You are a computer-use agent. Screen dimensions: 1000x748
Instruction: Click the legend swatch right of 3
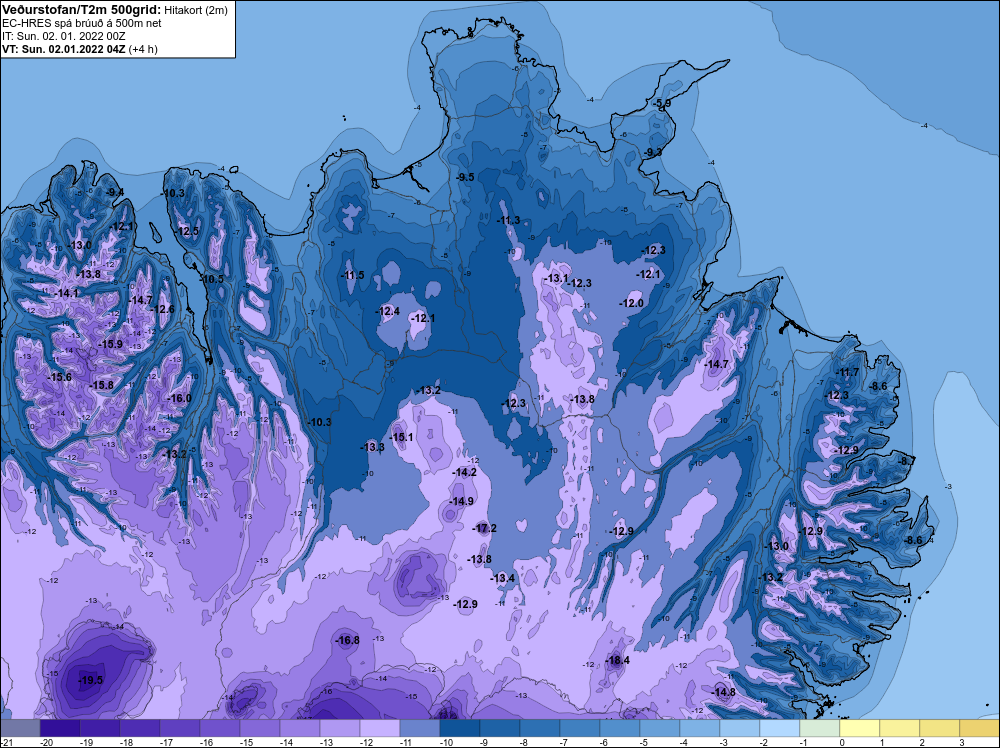tap(980, 728)
